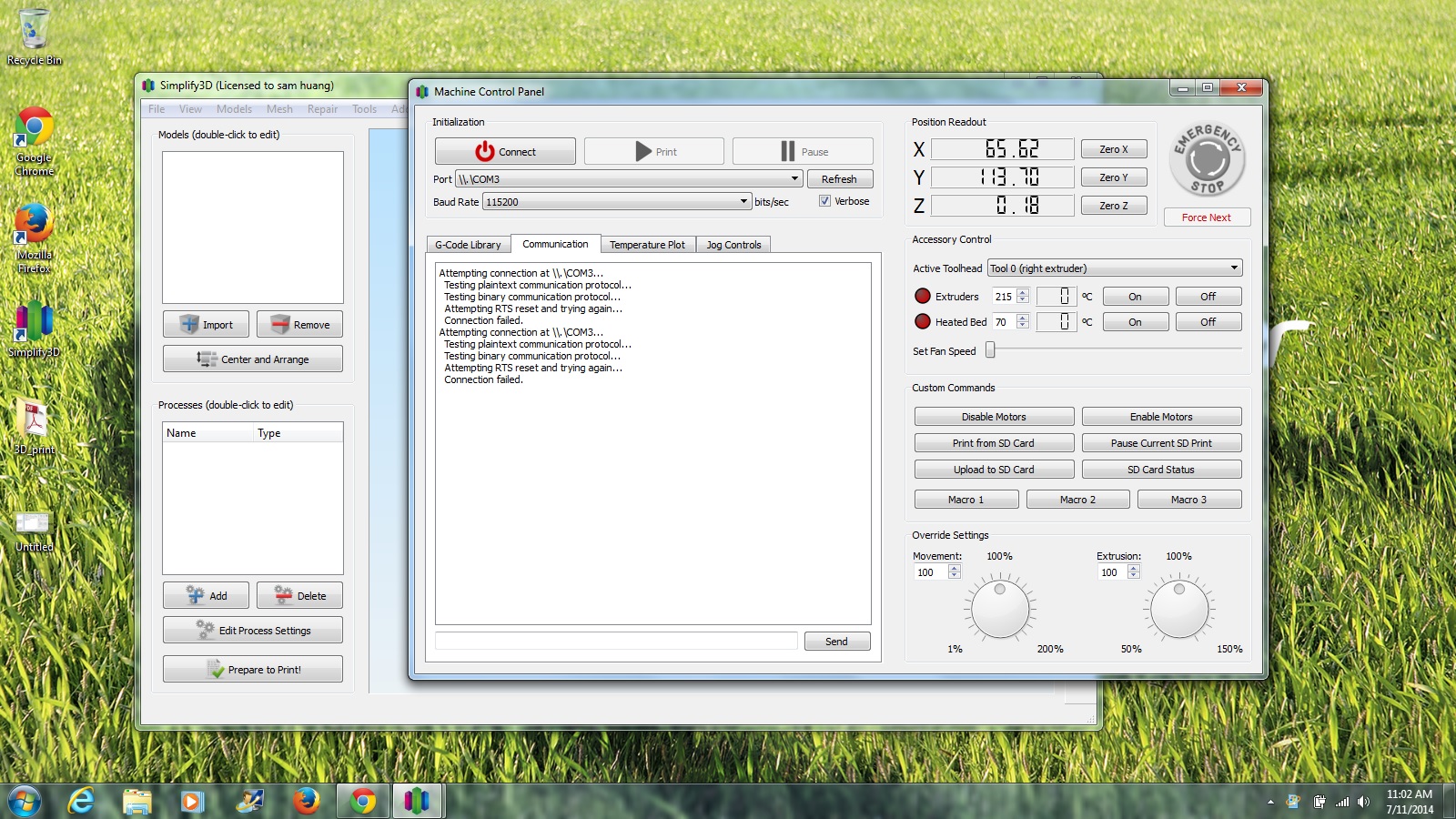This screenshot has width=1456, height=819.
Task: Click Firefox icon in taskbar
Action: [x=306, y=801]
